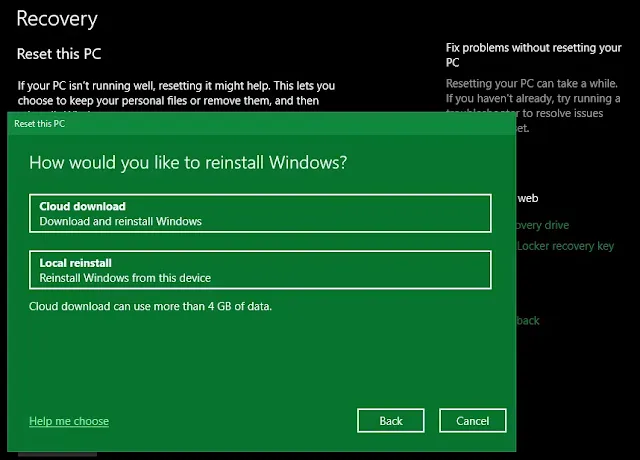The image size is (640, 460).
Task: Open the partially hidden recovery drive link
Action: 542,225
